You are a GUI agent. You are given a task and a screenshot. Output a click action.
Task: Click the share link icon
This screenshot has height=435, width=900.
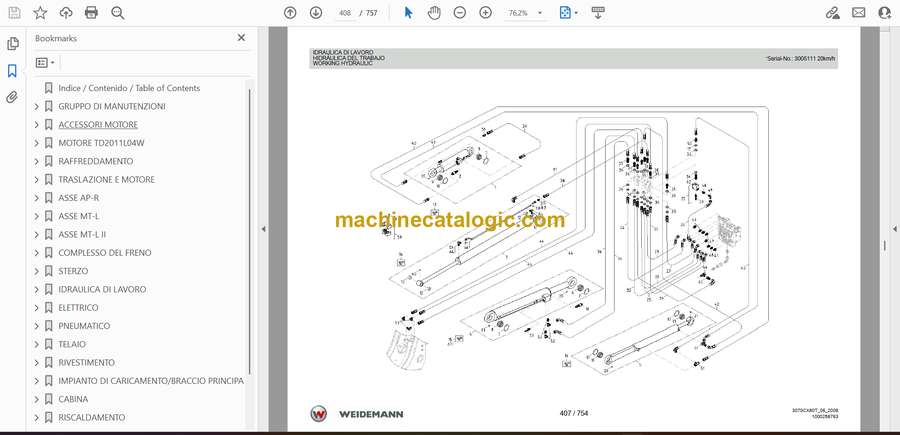[x=832, y=13]
